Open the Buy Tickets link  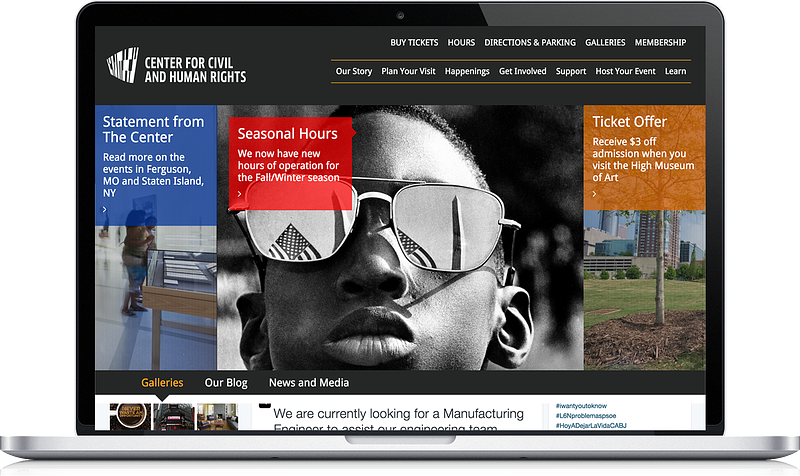[414, 43]
